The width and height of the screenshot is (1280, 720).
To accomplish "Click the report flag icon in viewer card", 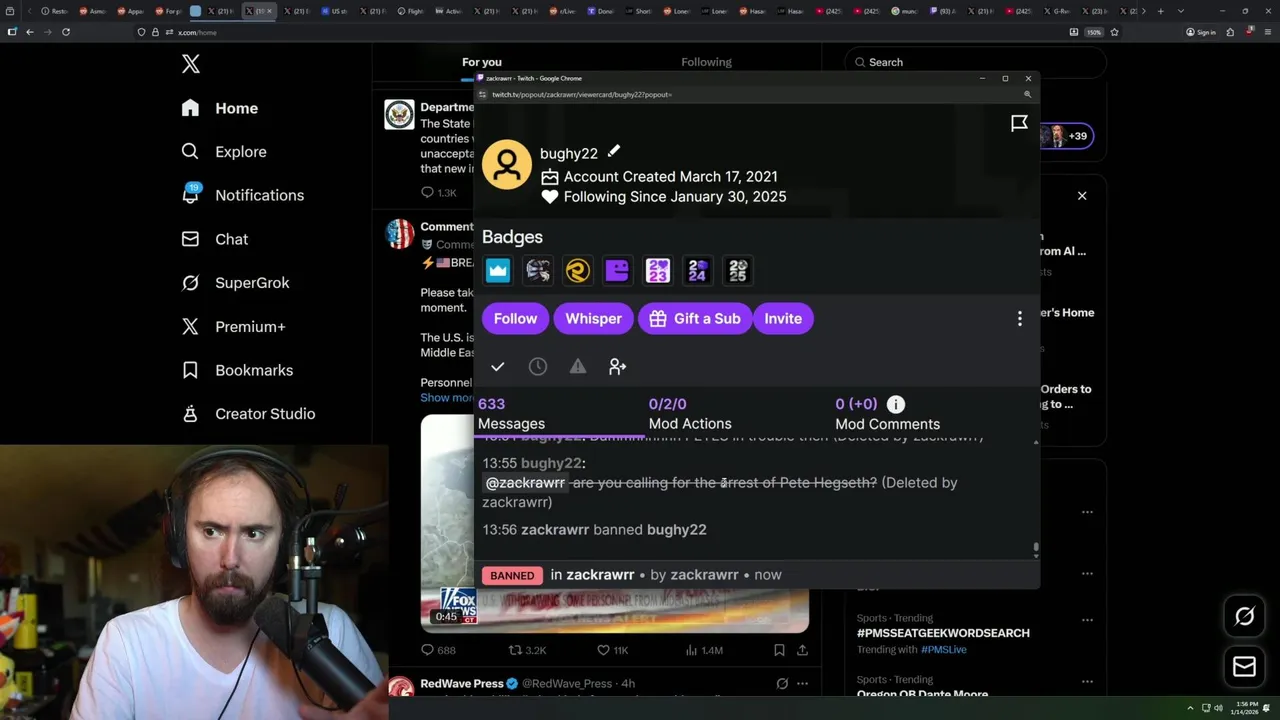I will 1019,123.
